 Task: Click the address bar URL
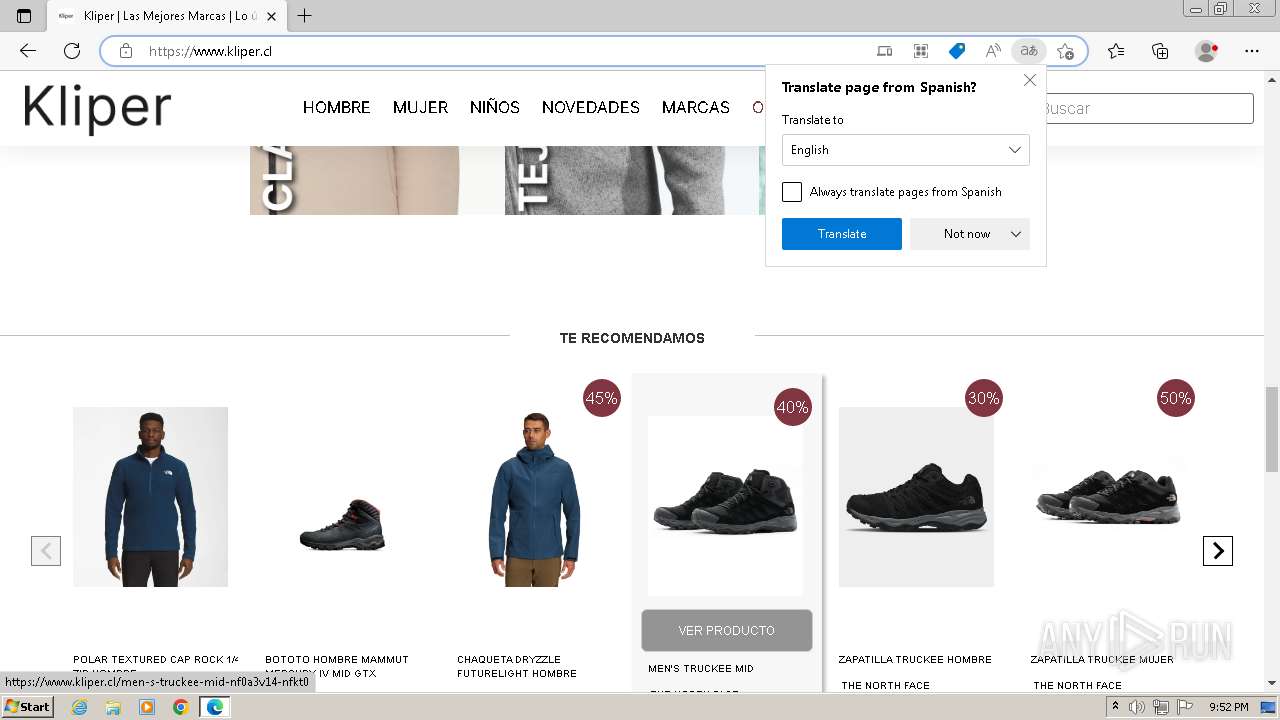pyautogui.click(x=210, y=51)
